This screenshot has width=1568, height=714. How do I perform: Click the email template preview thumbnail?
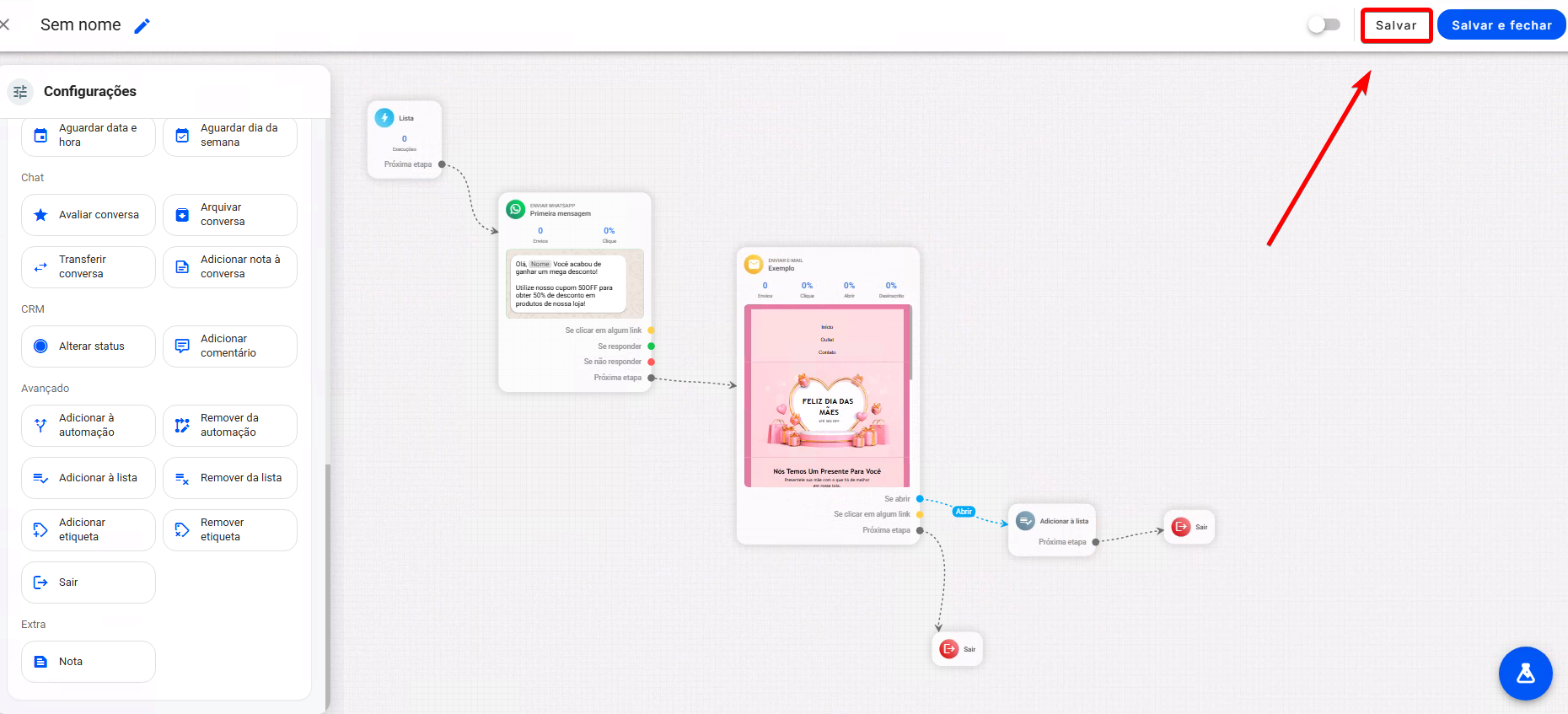point(828,396)
